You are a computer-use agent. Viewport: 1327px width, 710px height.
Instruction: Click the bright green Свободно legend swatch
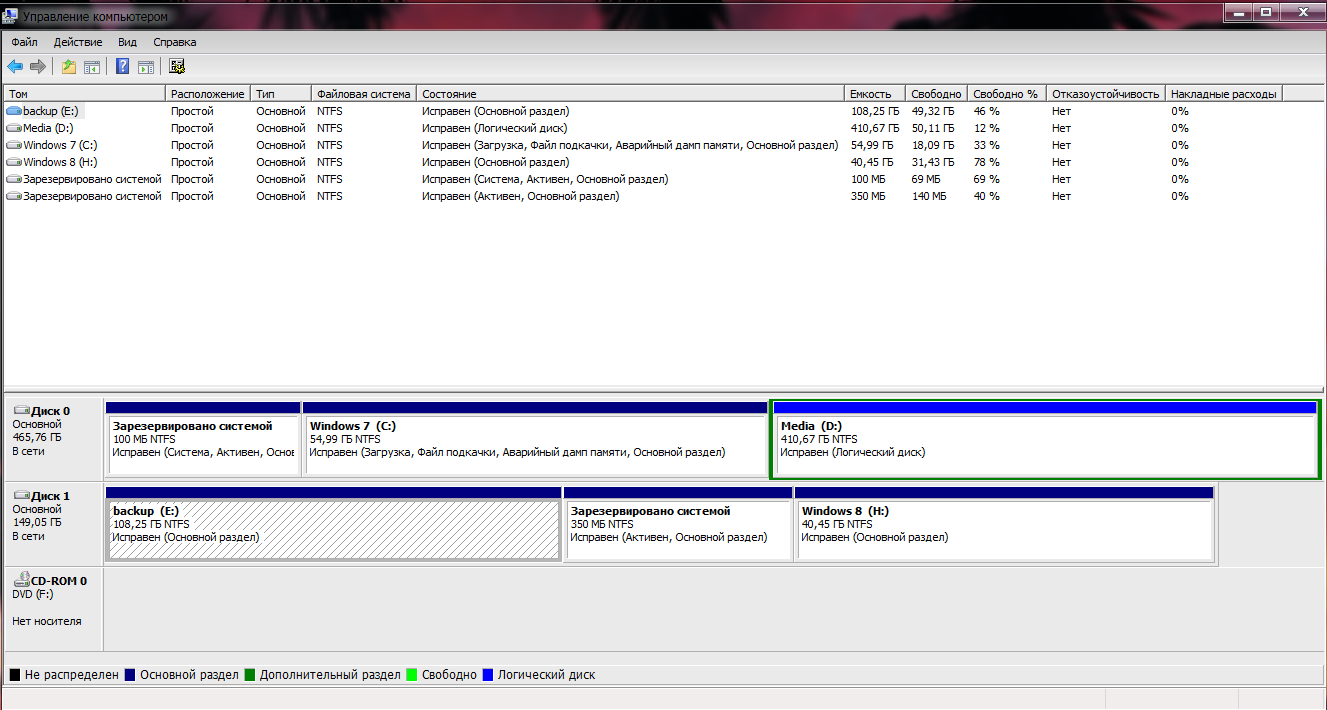411,675
